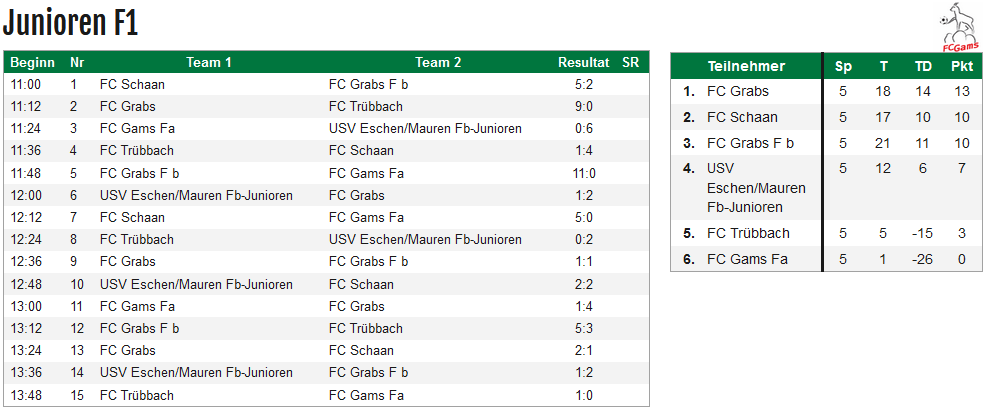
Task: Click the Teilnehmer header in standings
Action: [x=746, y=66]
